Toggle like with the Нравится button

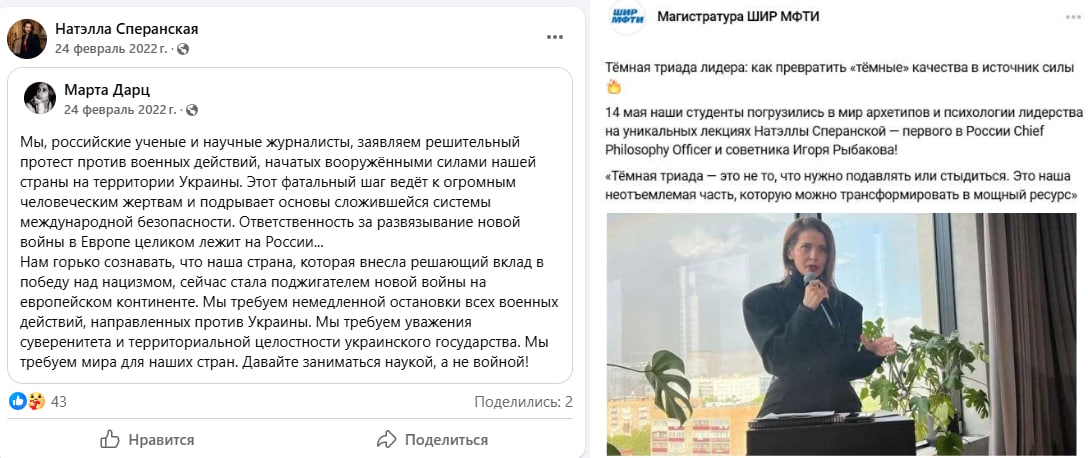tap(148, 440)
